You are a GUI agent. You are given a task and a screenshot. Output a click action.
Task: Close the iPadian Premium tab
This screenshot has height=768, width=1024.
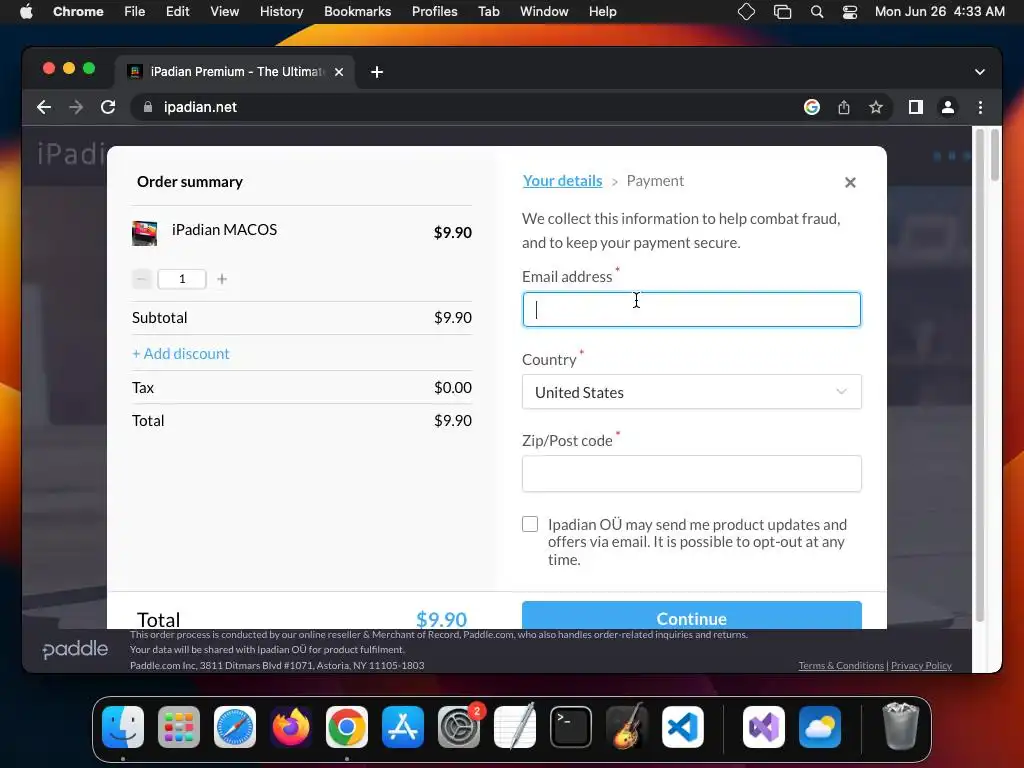(339, 72)
